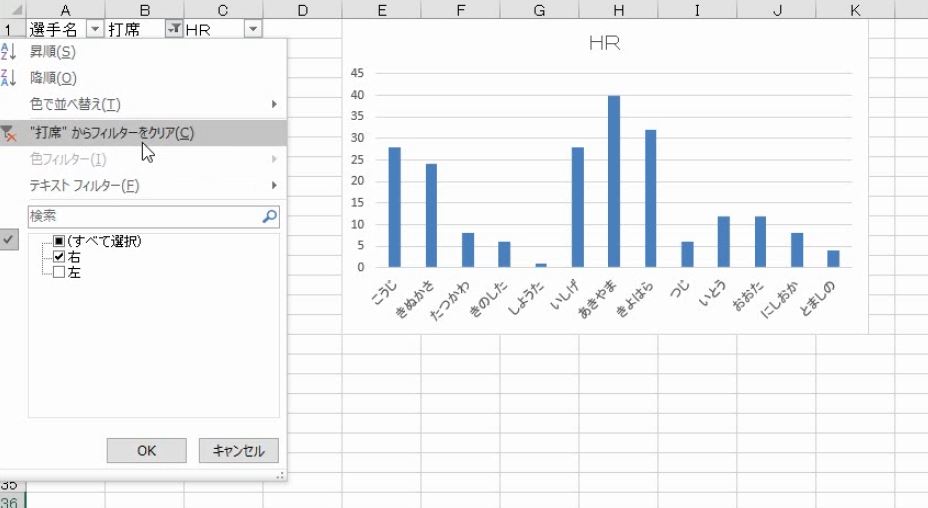Click cell C1 HR header text
Screen dimensions: 928x508
point(198,30)
